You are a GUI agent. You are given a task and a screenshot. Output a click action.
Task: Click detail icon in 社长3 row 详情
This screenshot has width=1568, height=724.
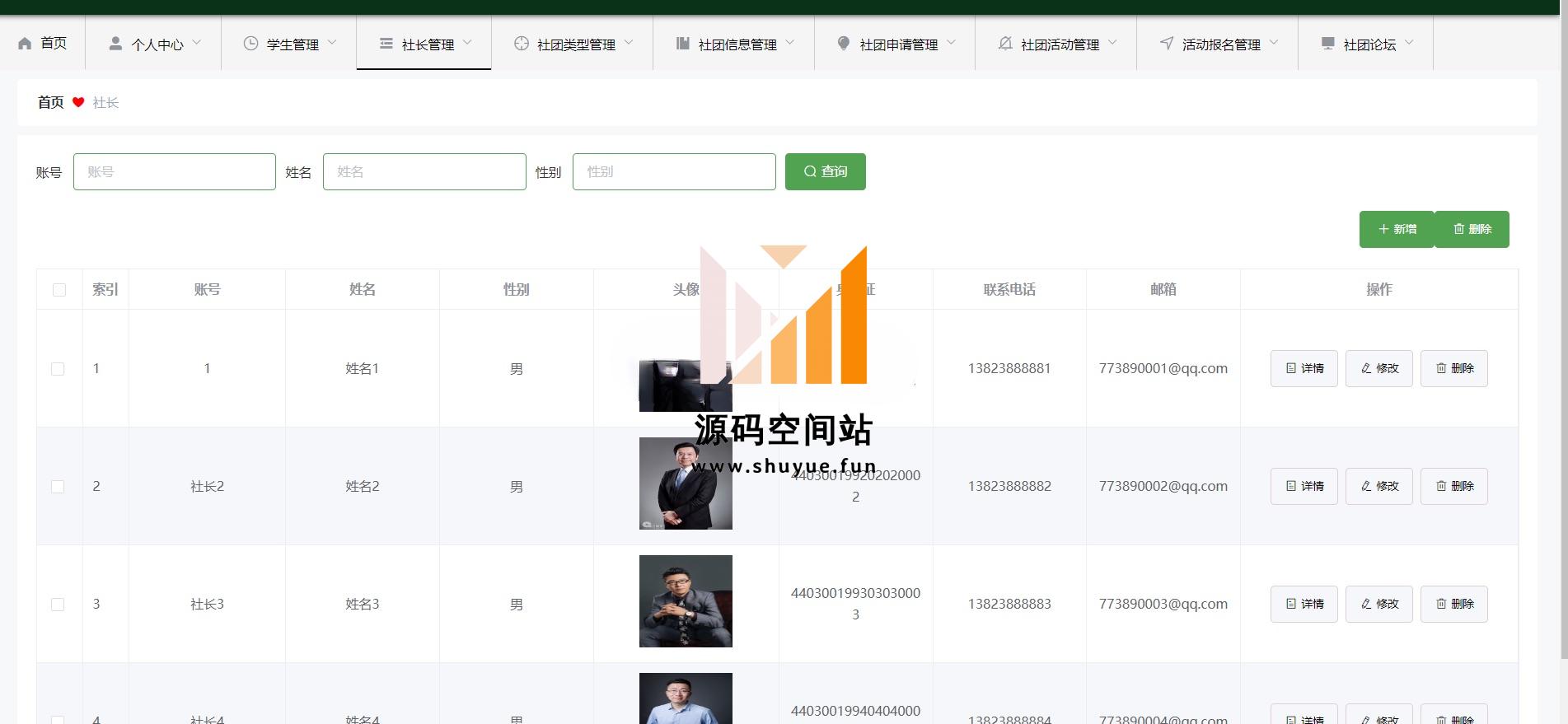[1291, 604]
